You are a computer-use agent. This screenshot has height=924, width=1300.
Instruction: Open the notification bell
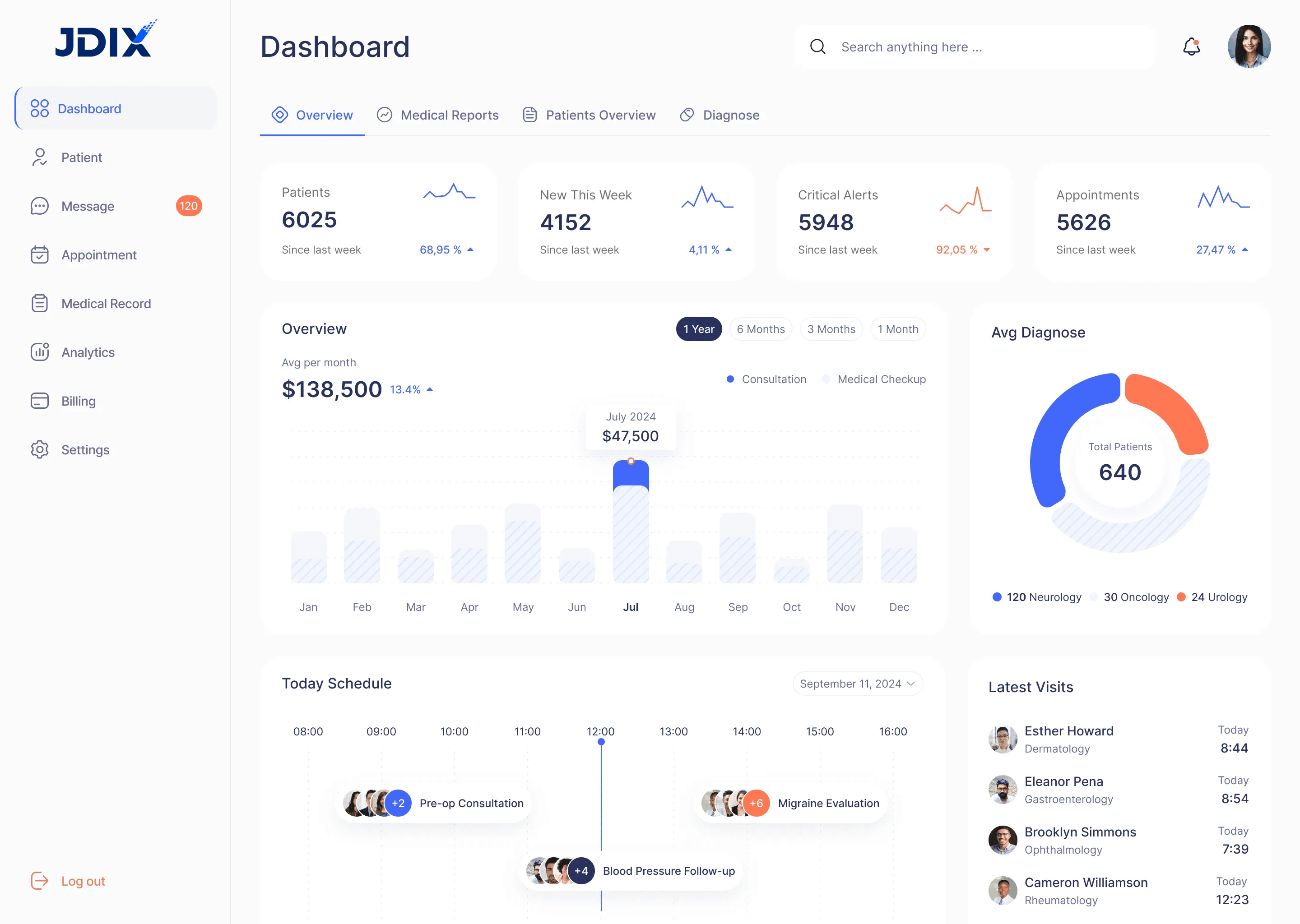[x=1191, y=46]
